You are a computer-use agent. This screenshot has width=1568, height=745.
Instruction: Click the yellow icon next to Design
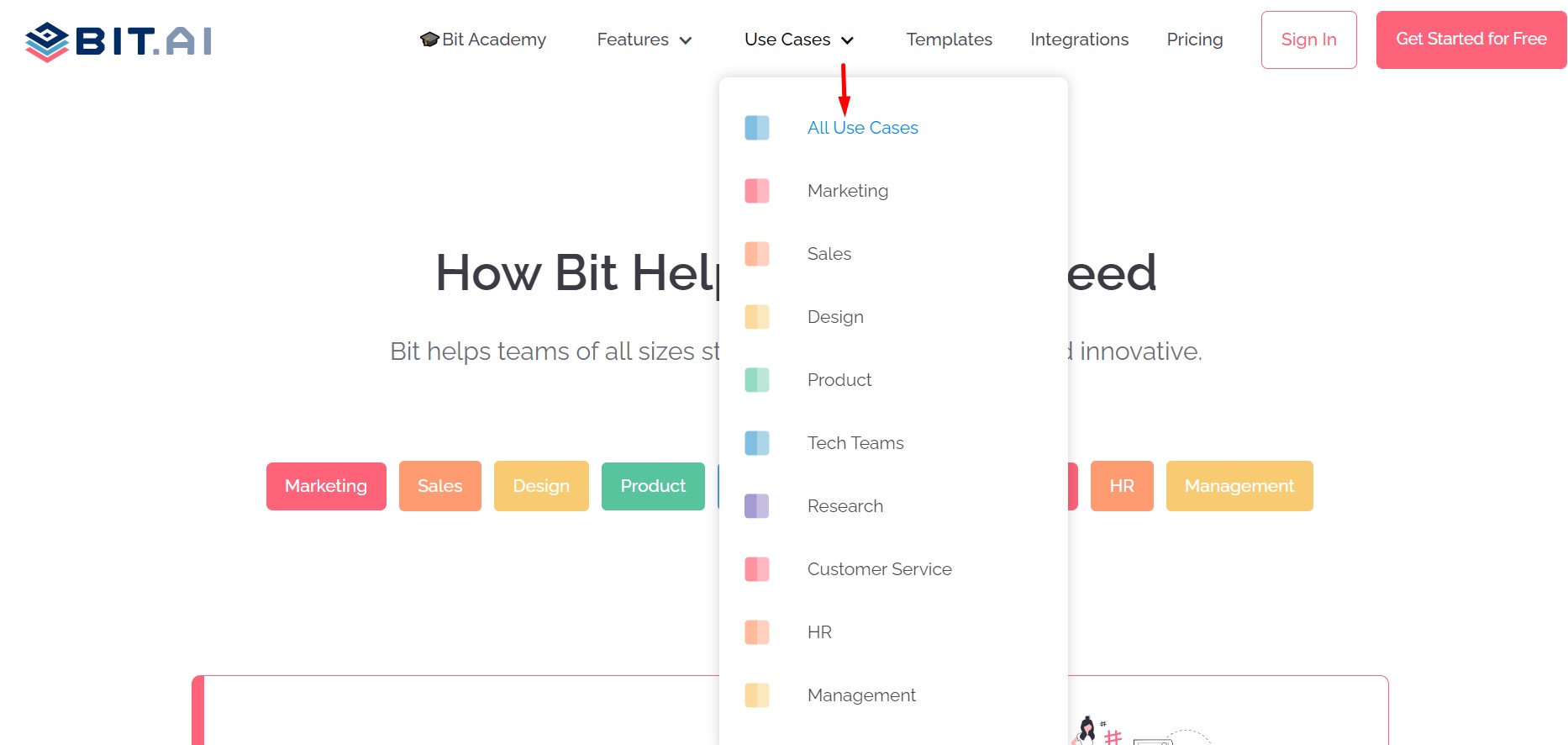(757, 317)
